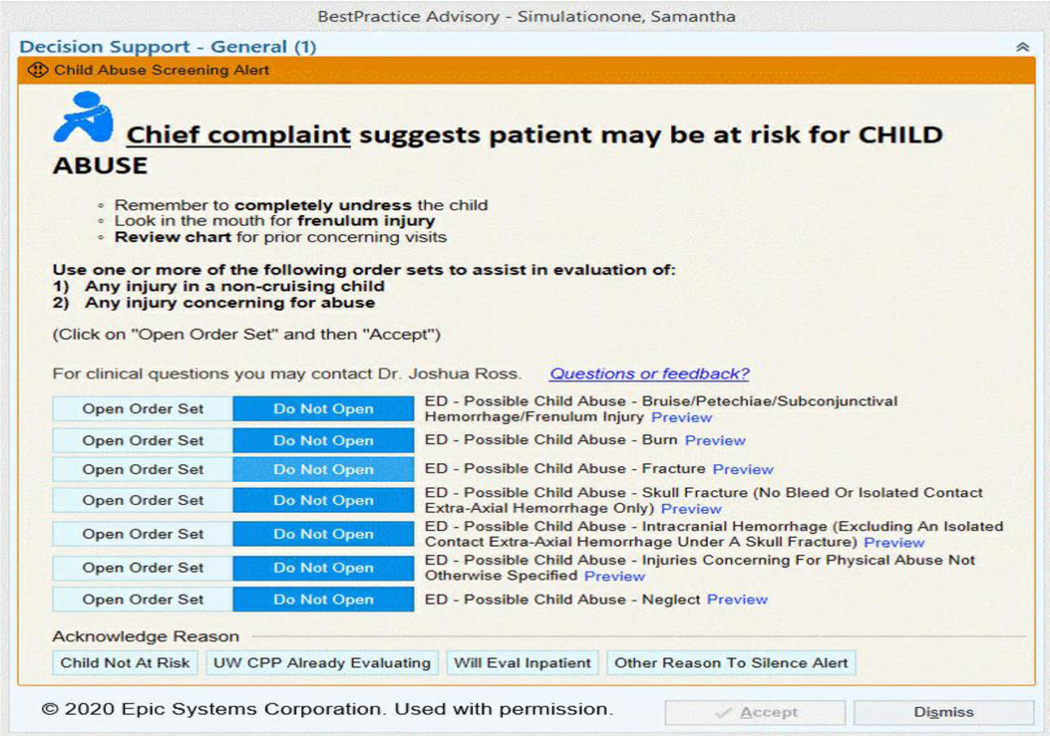Click the Acknowledge Reason section label
The height and width of the screenshot is (736, 1050).
(x=145, y=636)
